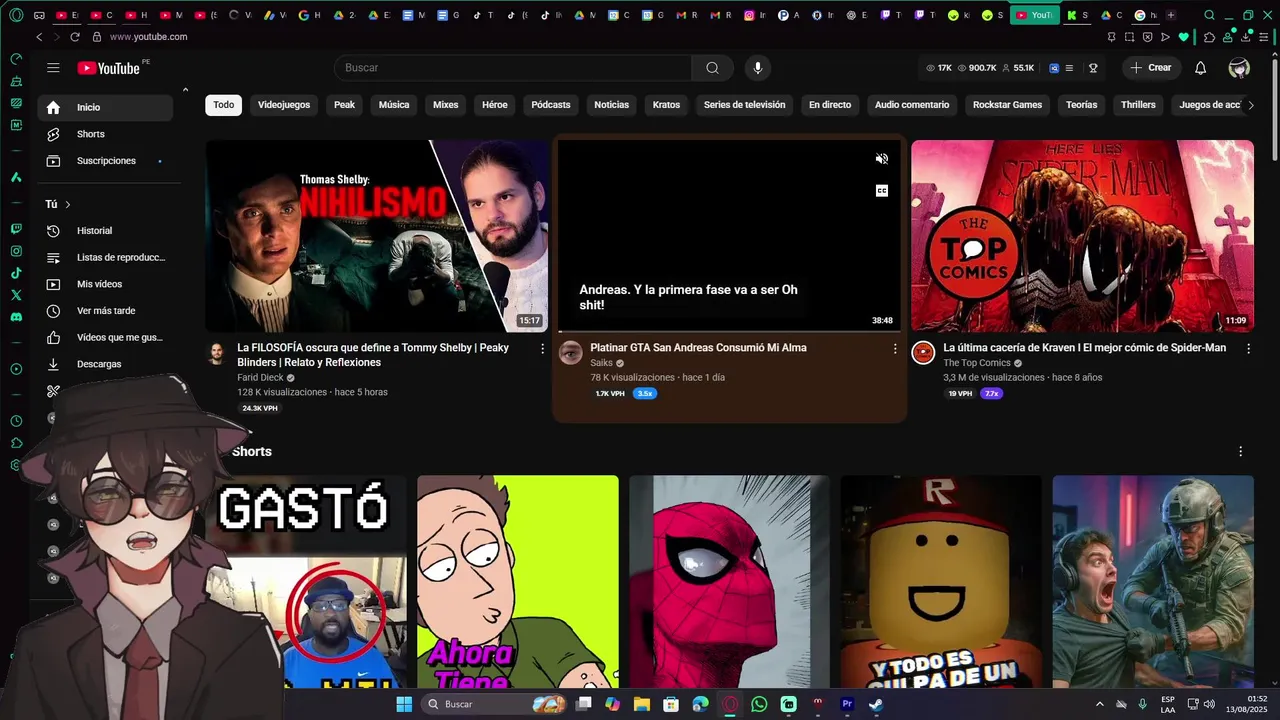Viewport: 1280px width, 720px height.
Task: Select the Música filter chip
Action: (x=394, y=105)
